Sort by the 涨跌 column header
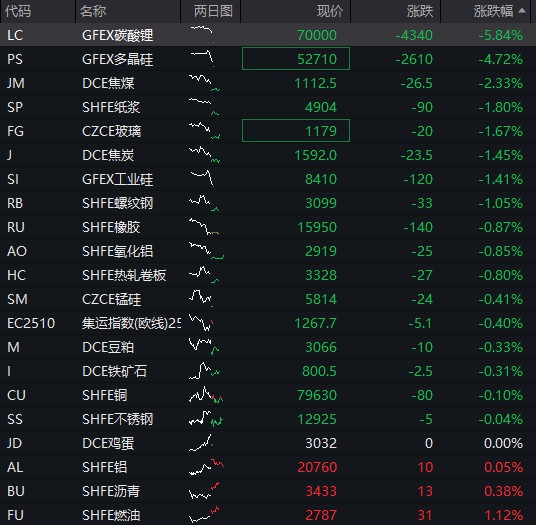 (x=420, y=11)
